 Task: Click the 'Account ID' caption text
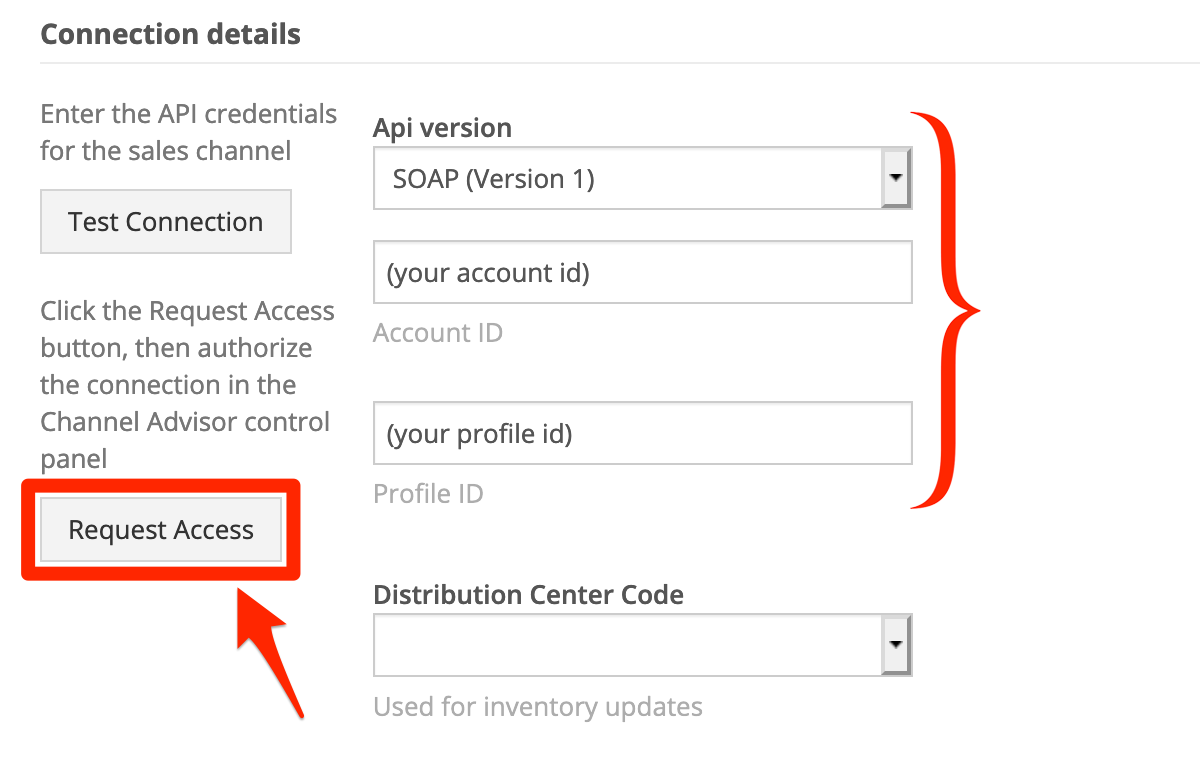point(438,332)
